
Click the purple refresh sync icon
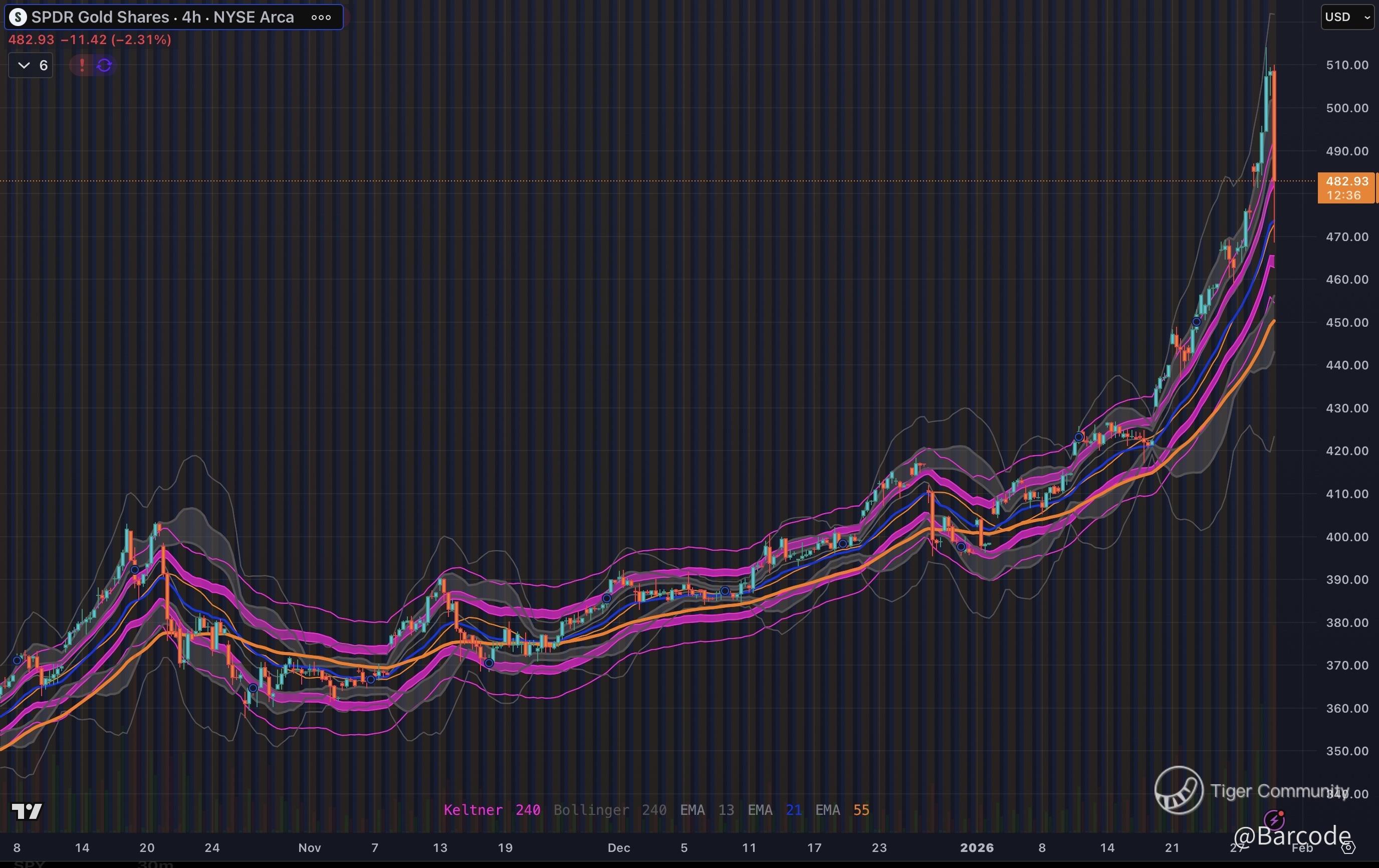(x=104, y=65)
